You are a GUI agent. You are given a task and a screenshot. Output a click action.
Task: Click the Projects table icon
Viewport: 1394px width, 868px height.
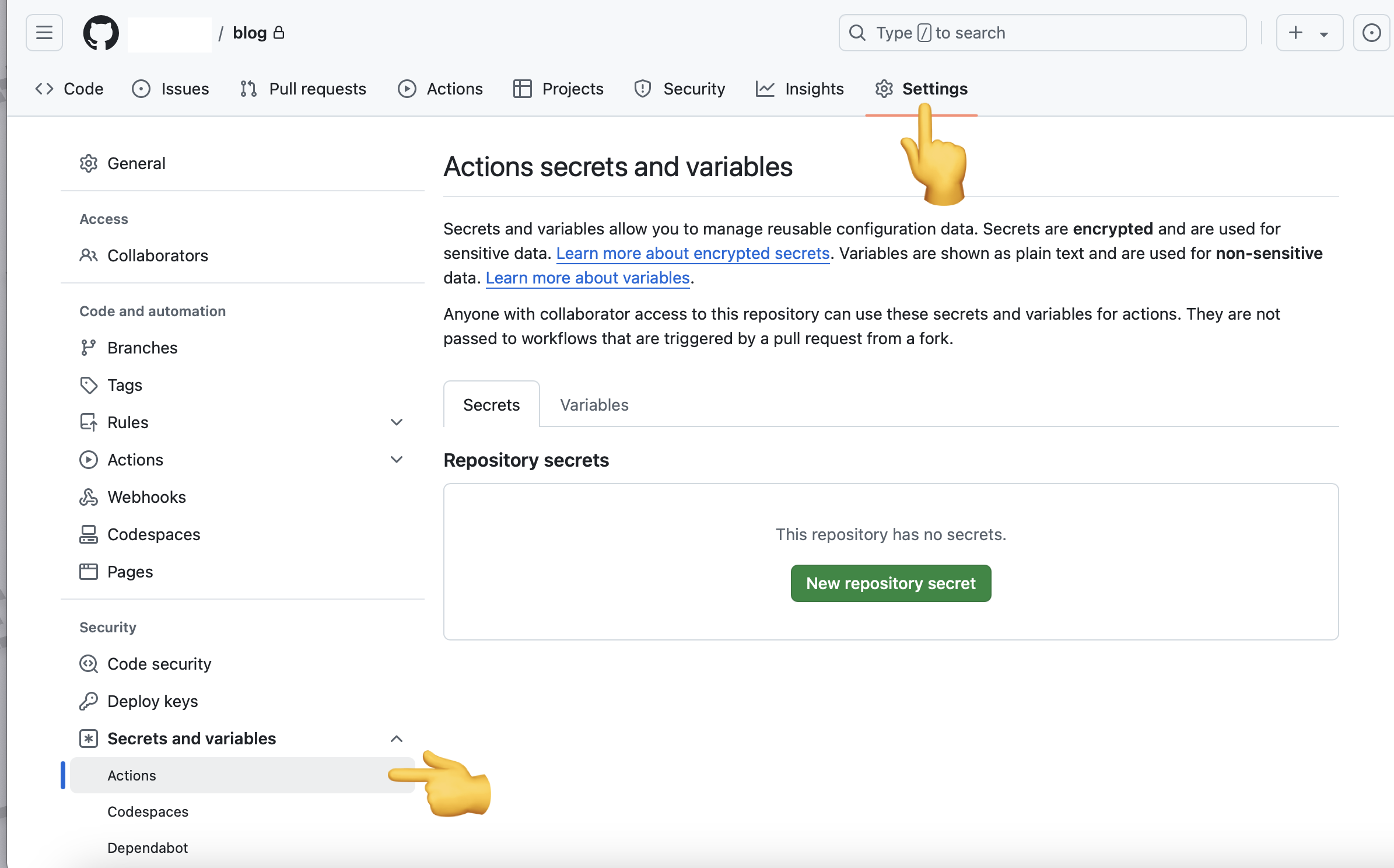[x=521, y=89]
